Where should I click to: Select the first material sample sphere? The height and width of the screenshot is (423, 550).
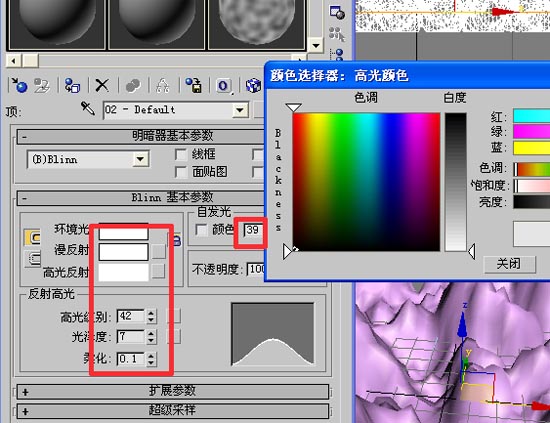56,24
